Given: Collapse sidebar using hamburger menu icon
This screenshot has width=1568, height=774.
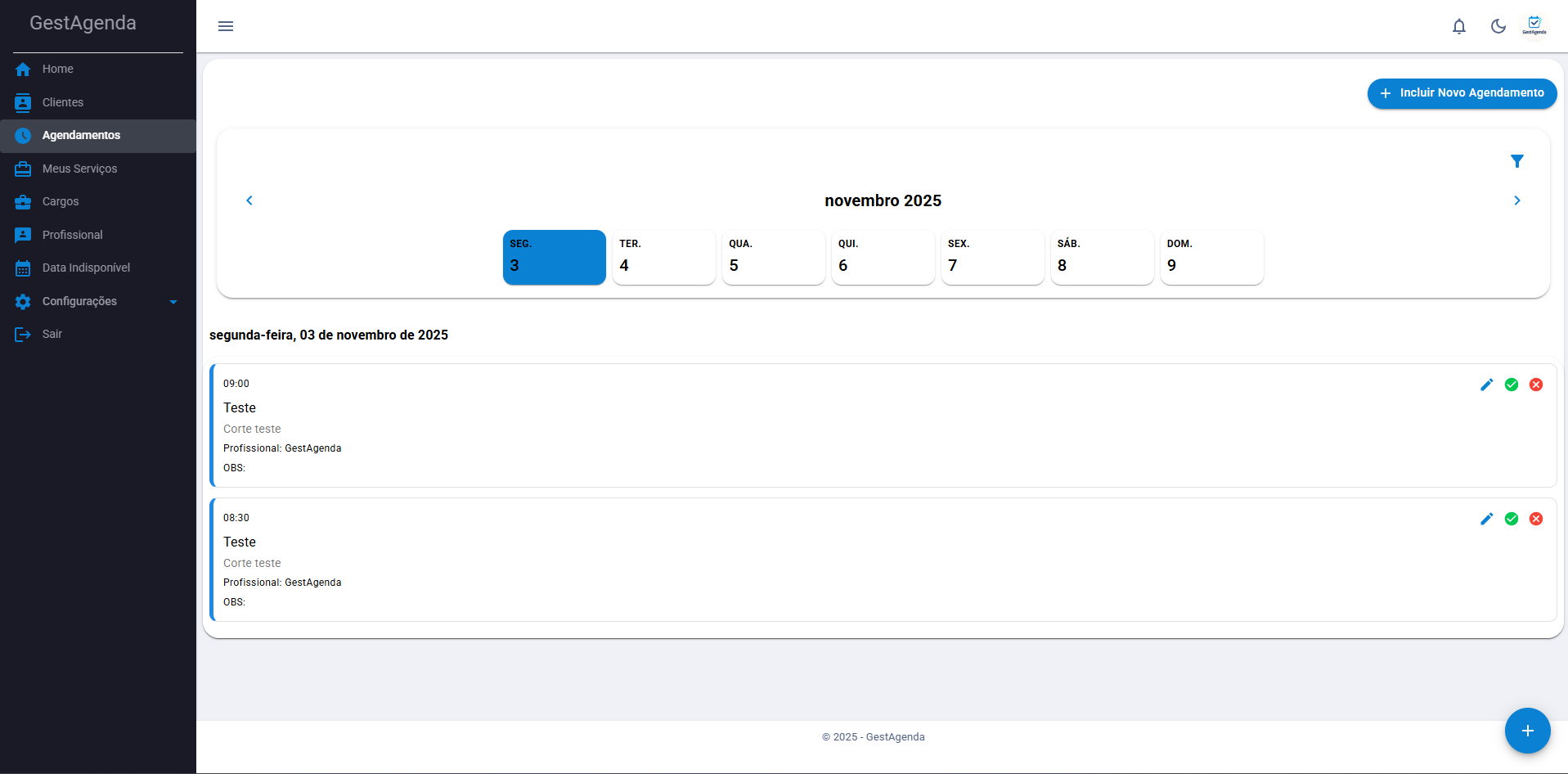Looking at the screenshot, I should [x=226, y=26].
